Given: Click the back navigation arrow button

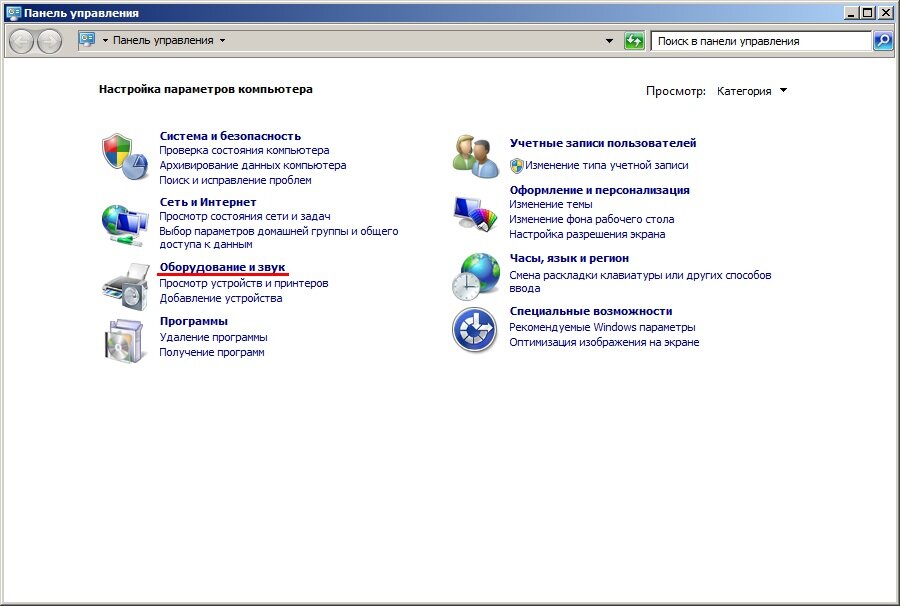Looking at the screenshot, I should 21,41.
